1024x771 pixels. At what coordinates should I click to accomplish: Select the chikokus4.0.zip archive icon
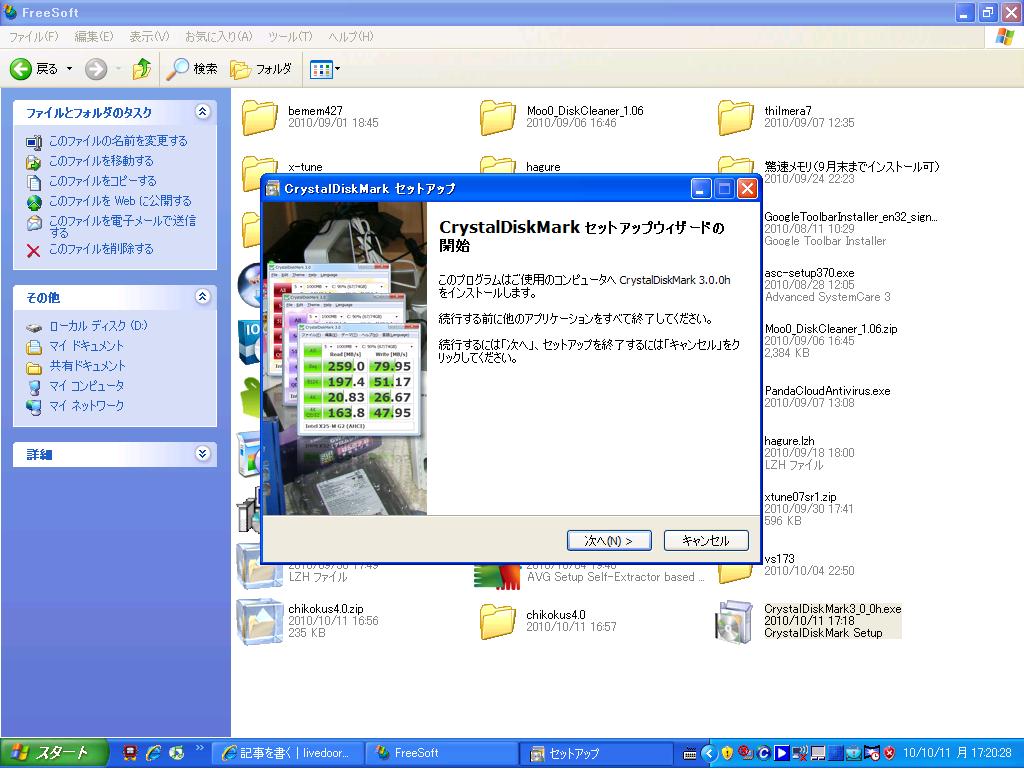[x=260, y=622]
